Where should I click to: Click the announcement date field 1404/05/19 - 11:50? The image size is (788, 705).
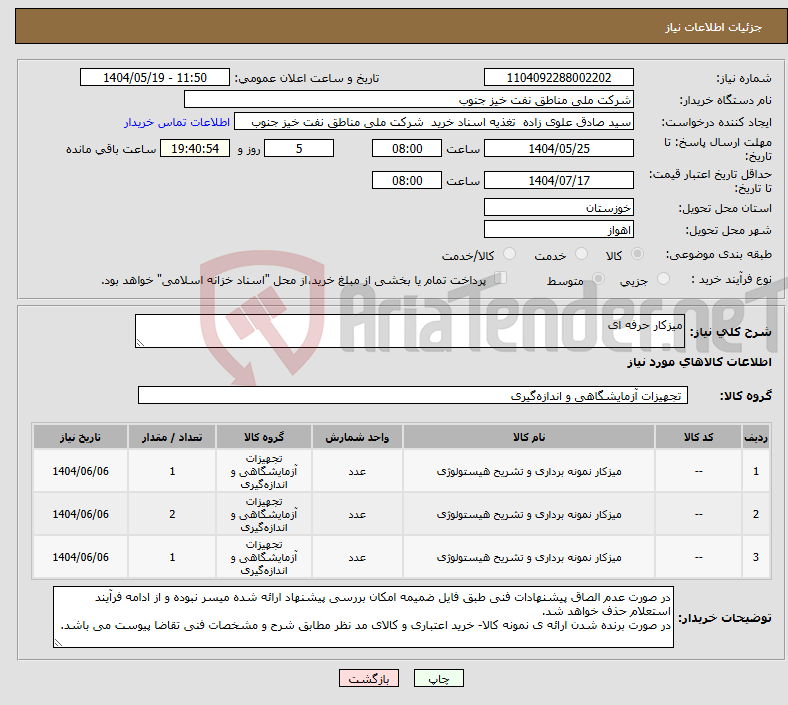pyautogui.click(x=155, y=77)
